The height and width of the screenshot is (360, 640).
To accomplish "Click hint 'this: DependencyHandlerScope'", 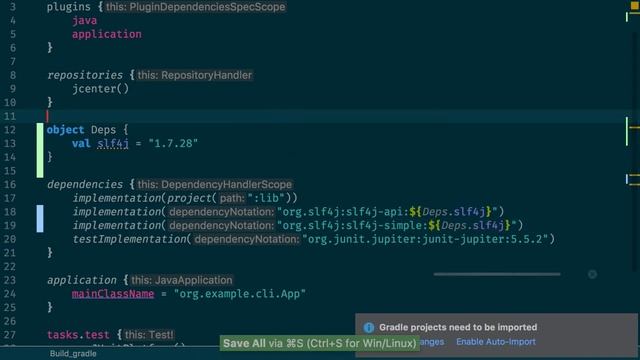I will 215,184.
